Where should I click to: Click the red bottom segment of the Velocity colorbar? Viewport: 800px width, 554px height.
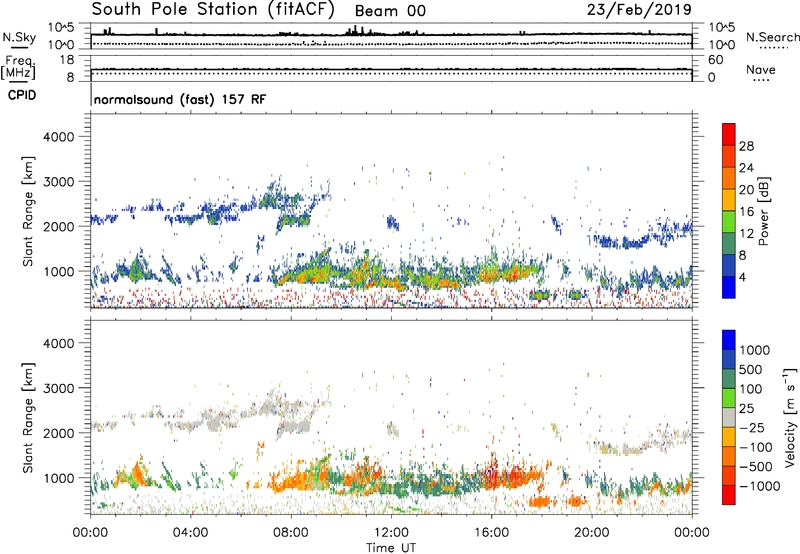(x=729, y=495)
